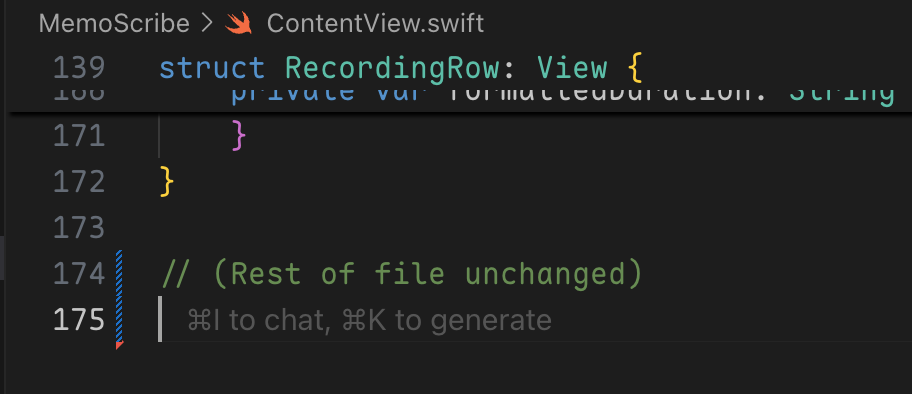912x394 pixels.
Task: Select line number 171 in gutter
Action: click(x=79, y=136)
